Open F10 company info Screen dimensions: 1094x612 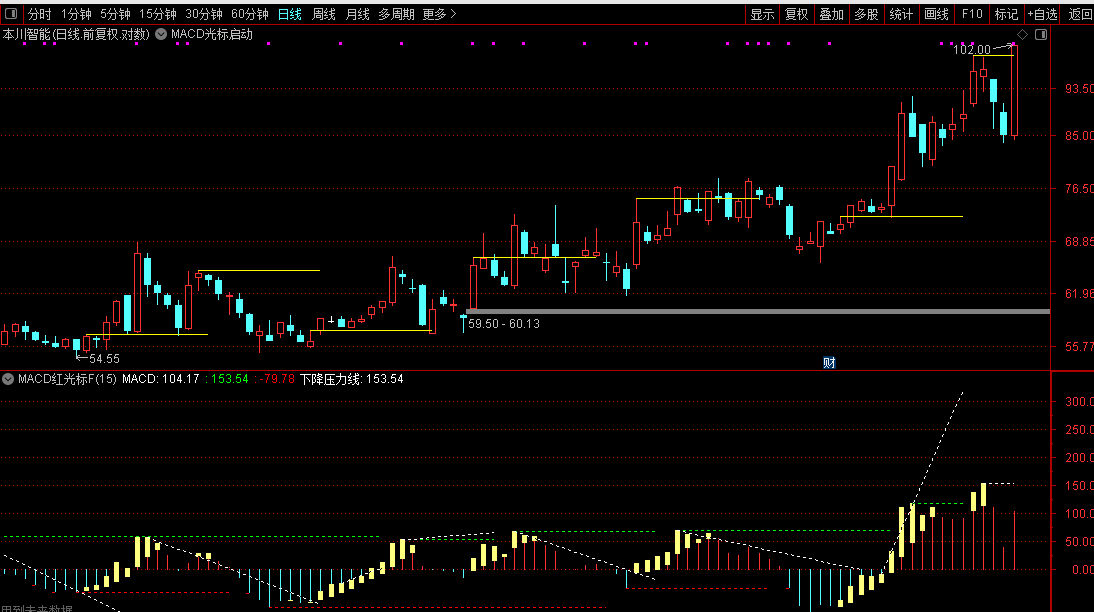click(972, 14)
